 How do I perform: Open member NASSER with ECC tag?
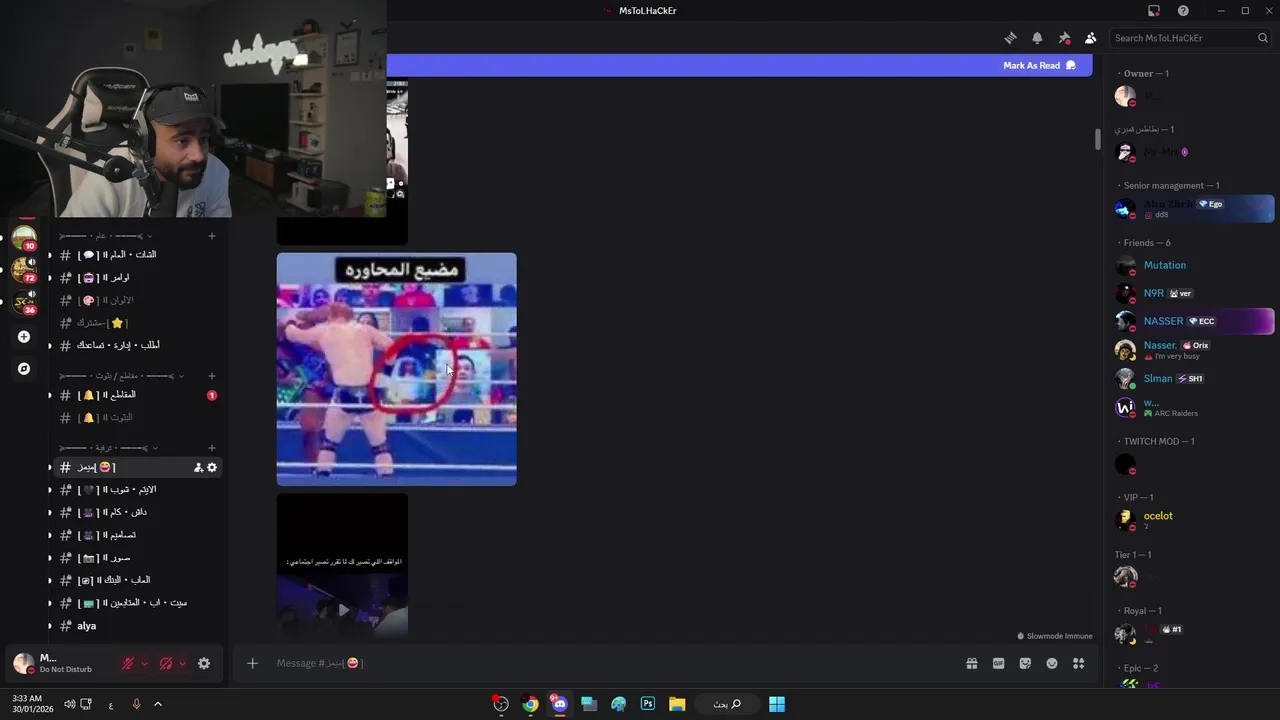1193,321
